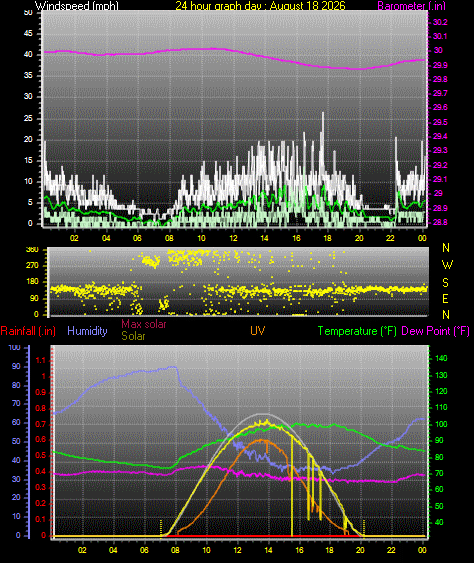
Task: Click the Humidity legend label
Action: tap(87, 331)
